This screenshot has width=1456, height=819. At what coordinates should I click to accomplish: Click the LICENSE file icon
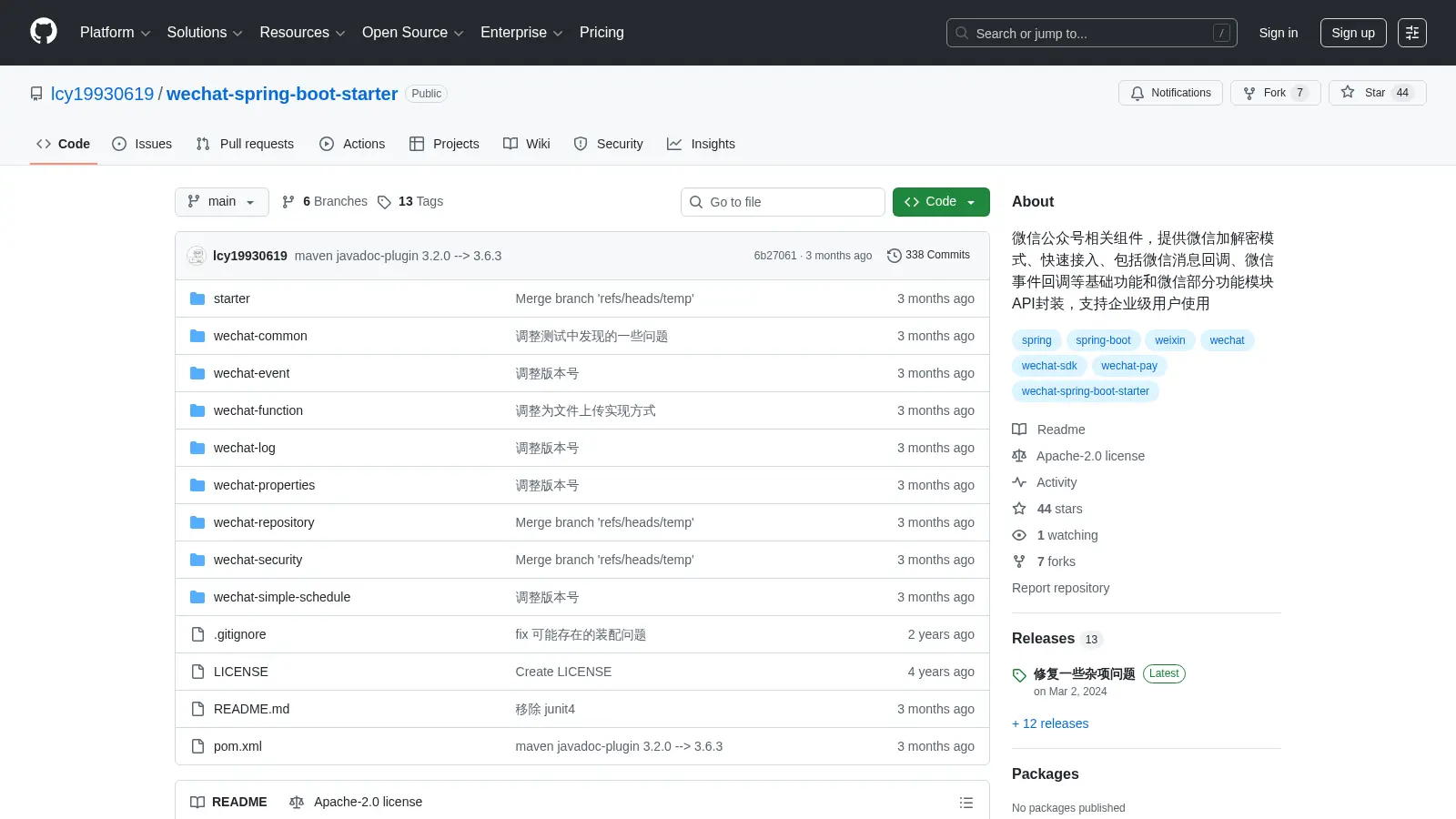197,672
